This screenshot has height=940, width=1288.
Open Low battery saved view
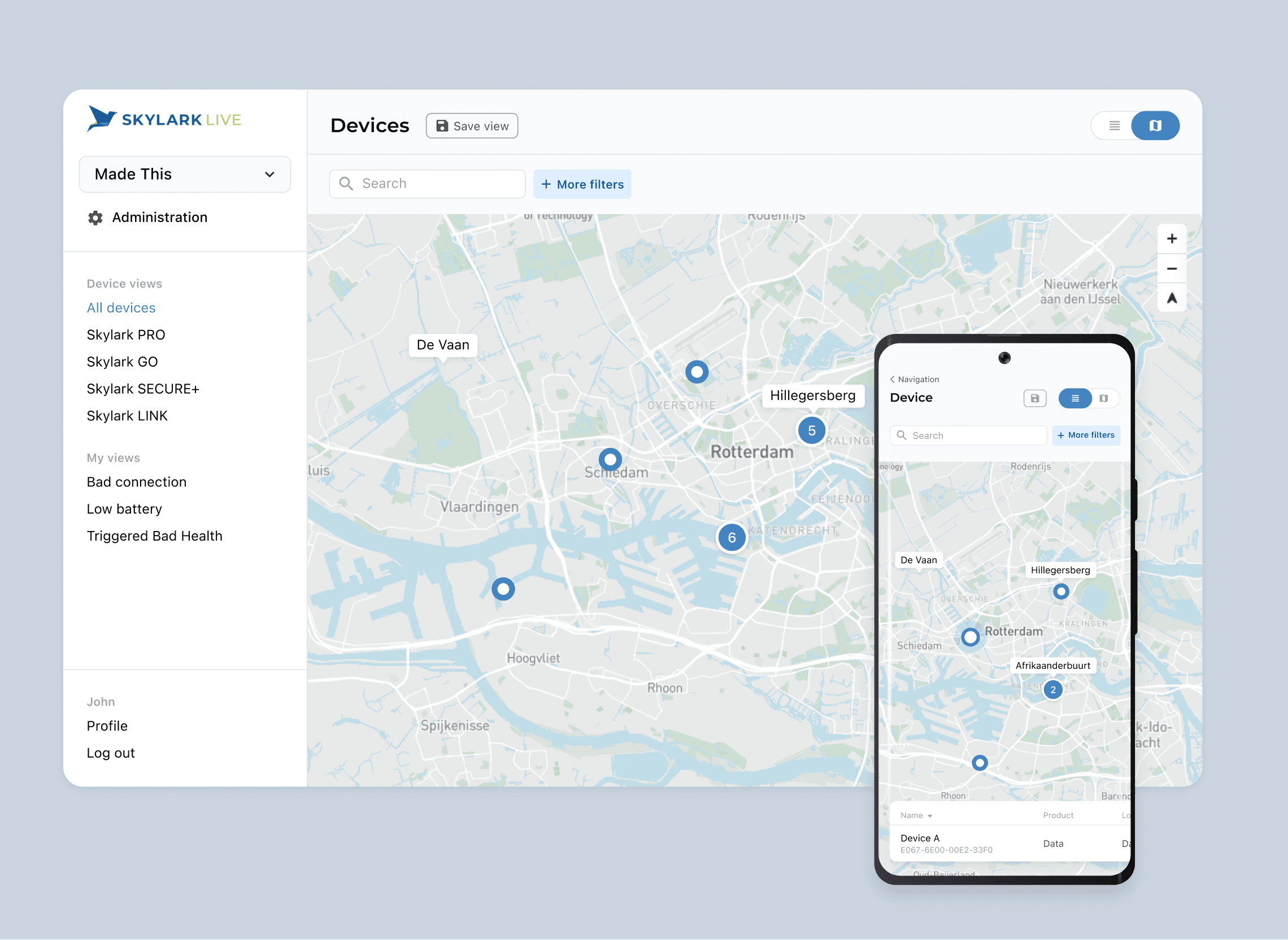[124, 508]
